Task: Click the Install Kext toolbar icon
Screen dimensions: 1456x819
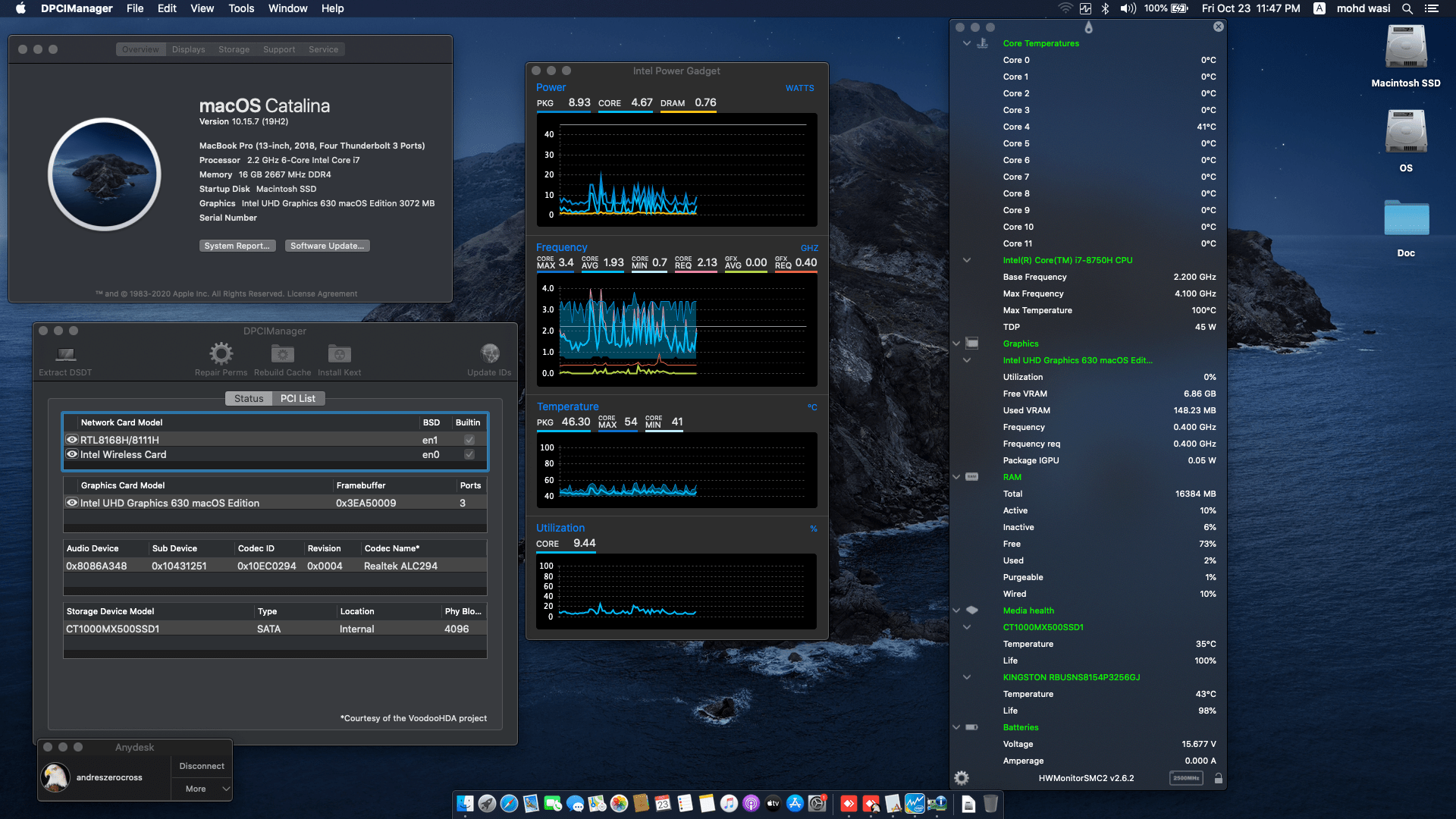Action: click(339, 354)
